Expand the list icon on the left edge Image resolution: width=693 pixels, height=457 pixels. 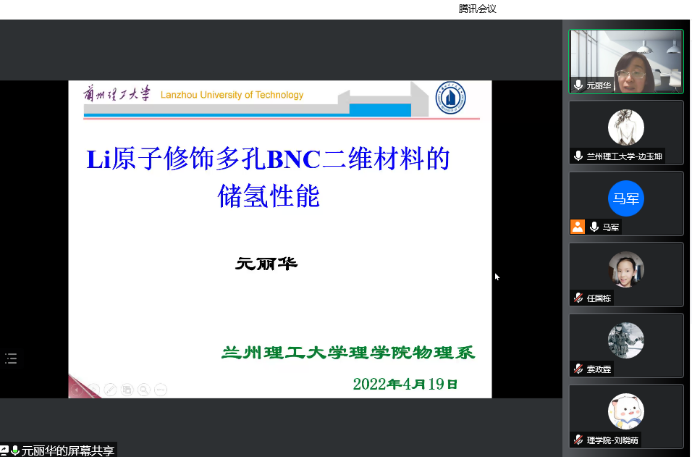click(11, 358)
